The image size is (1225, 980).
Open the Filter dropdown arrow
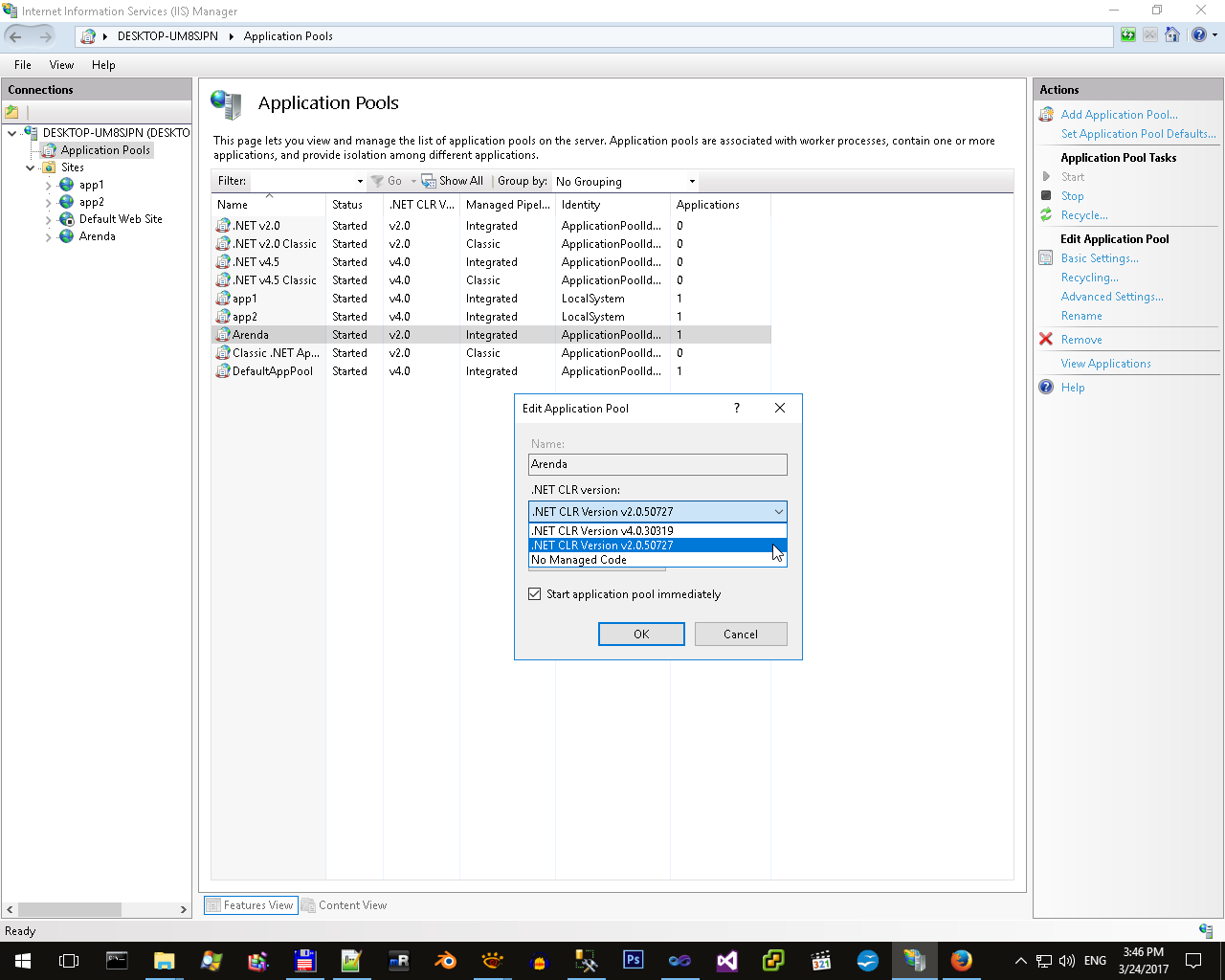click(360, 181)
